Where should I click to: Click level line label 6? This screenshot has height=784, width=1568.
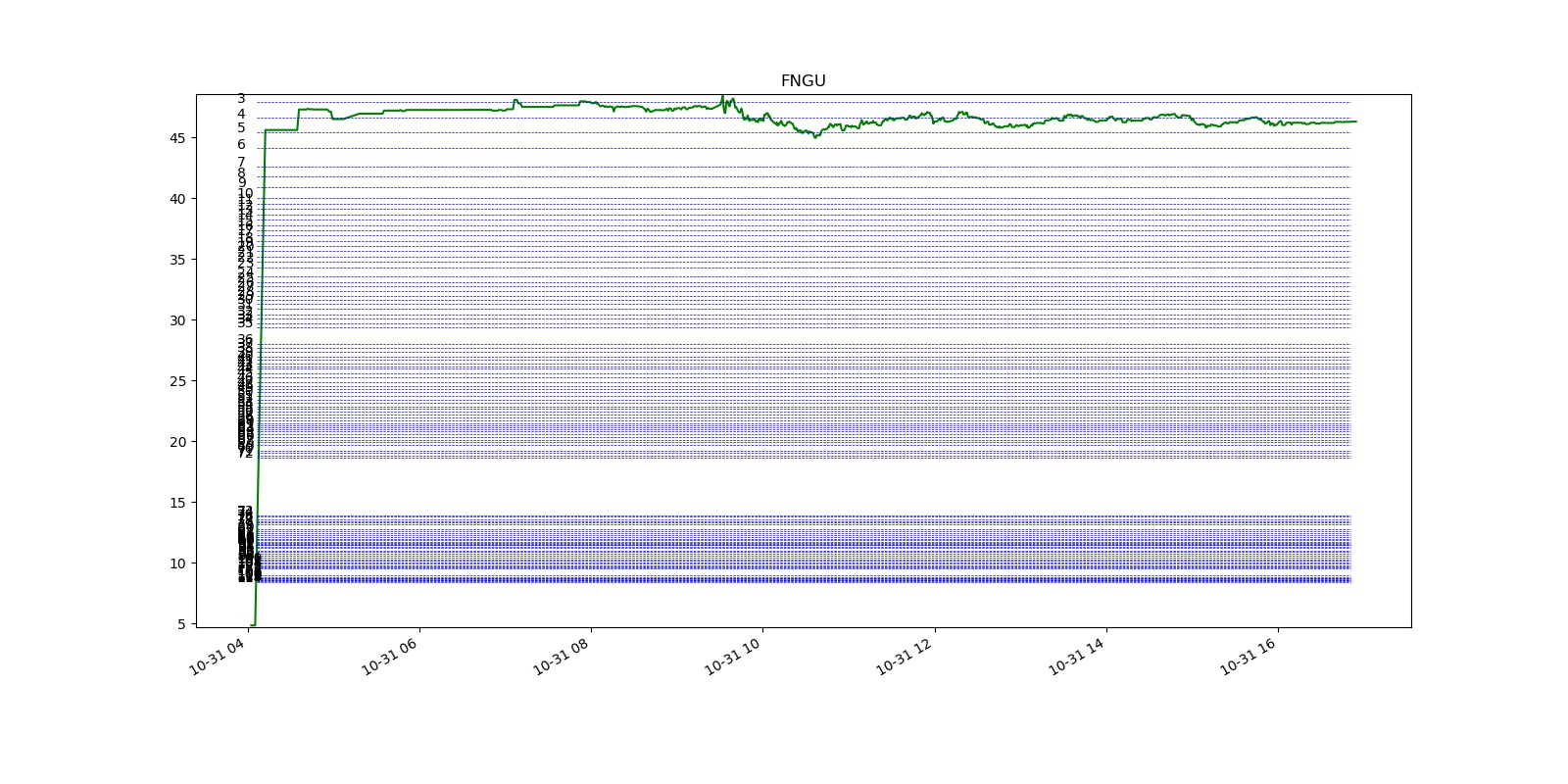[241, 145]
